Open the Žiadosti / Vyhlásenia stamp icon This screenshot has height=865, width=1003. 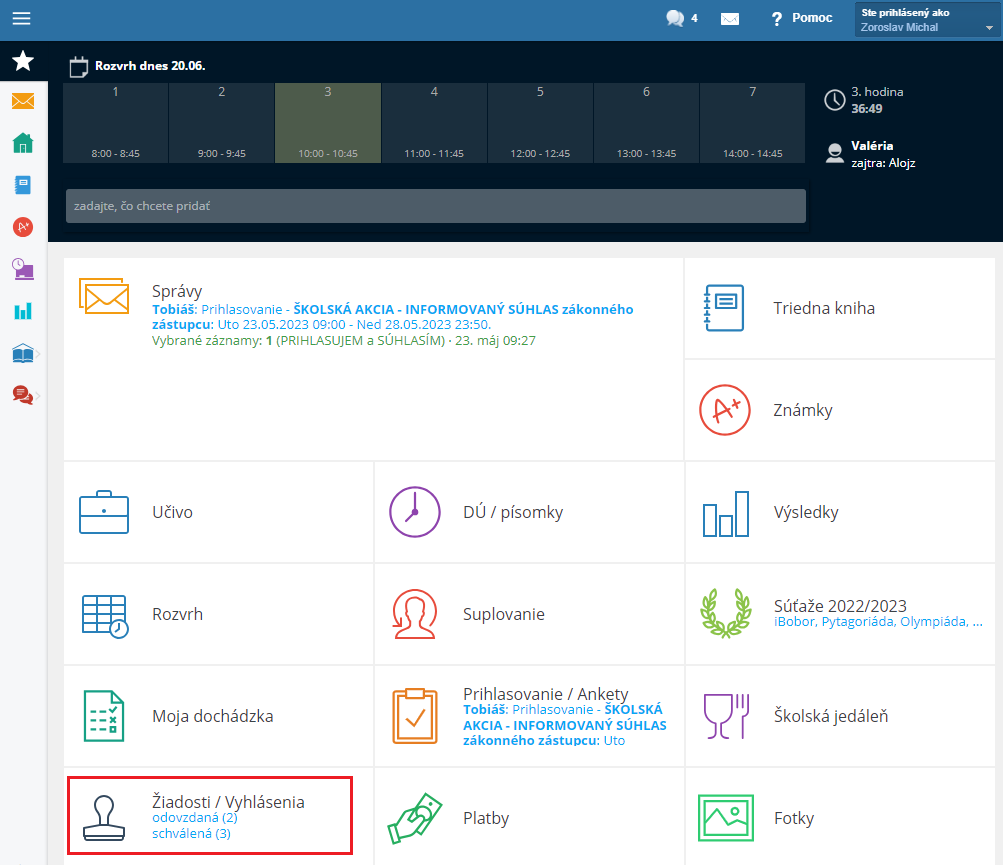104,818
